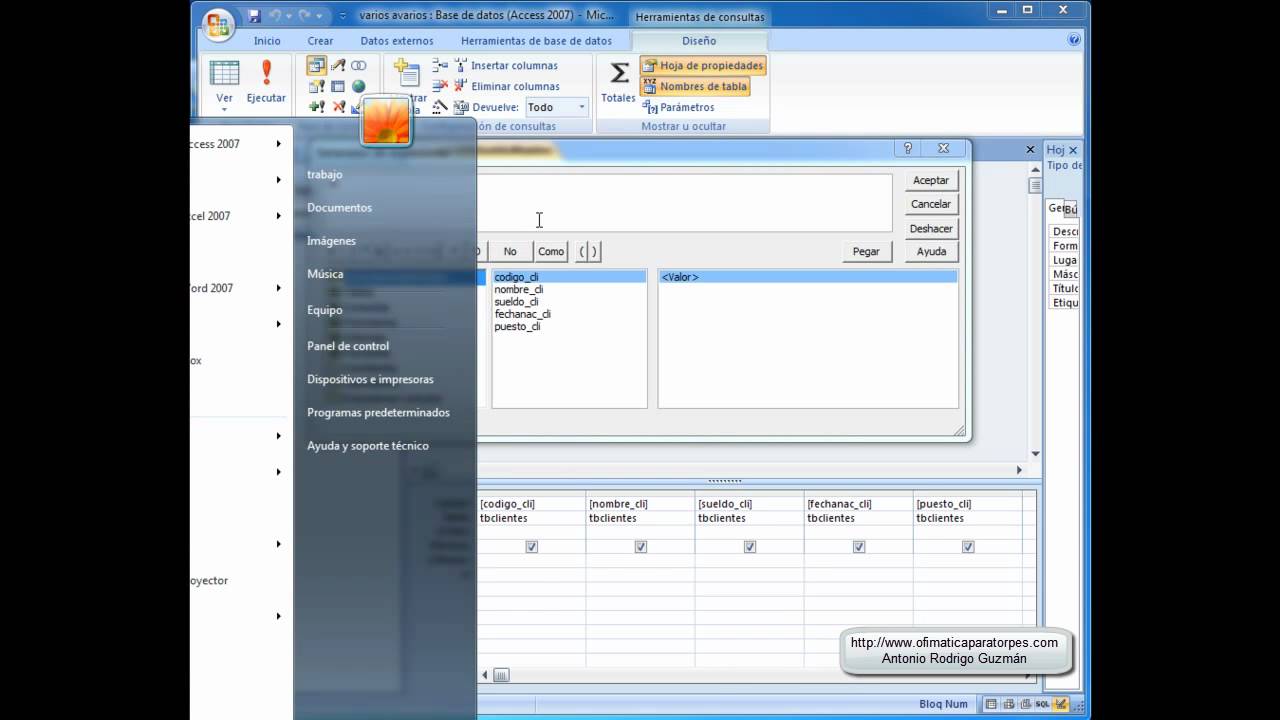Choose the Select query type icon

tap(316, 65)
